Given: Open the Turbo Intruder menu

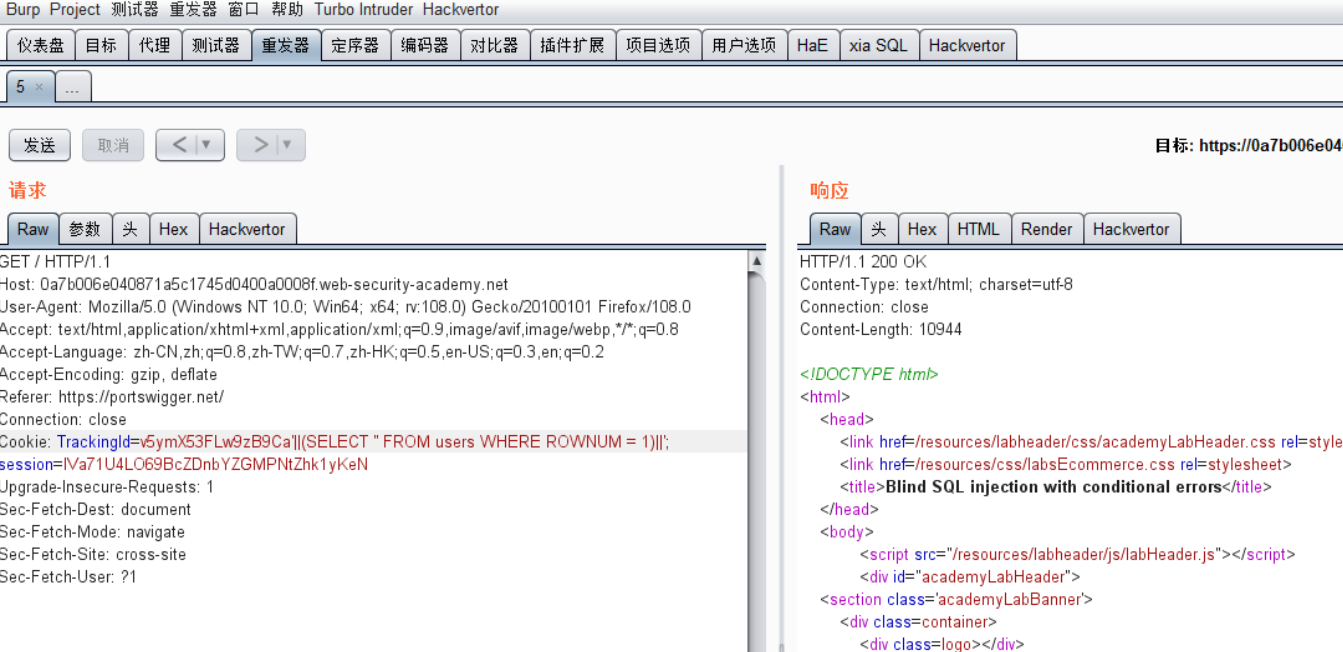Looking at the screenshot, I should 363,10.
